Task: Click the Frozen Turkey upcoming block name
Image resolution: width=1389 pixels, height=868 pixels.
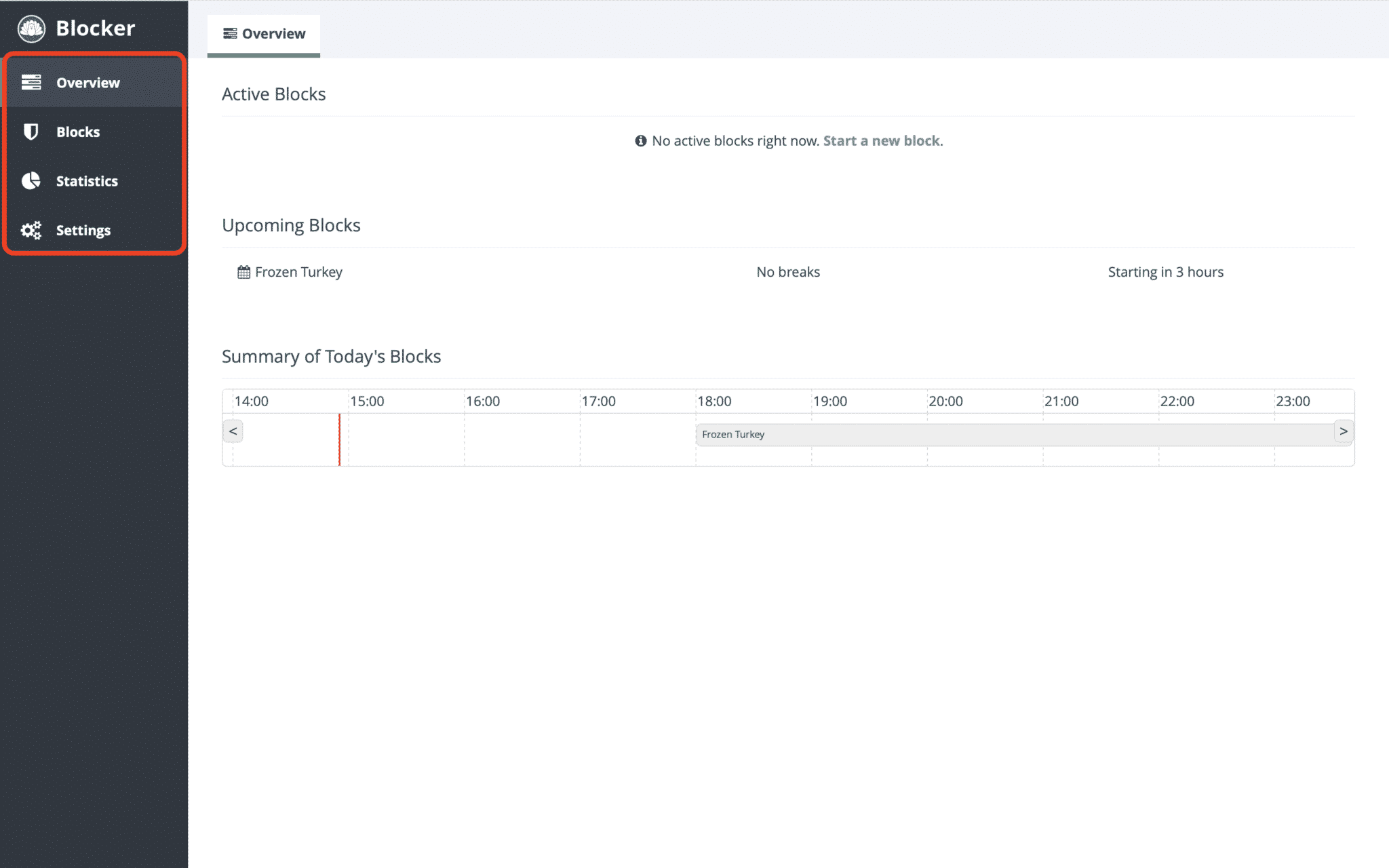Action: 298,272
